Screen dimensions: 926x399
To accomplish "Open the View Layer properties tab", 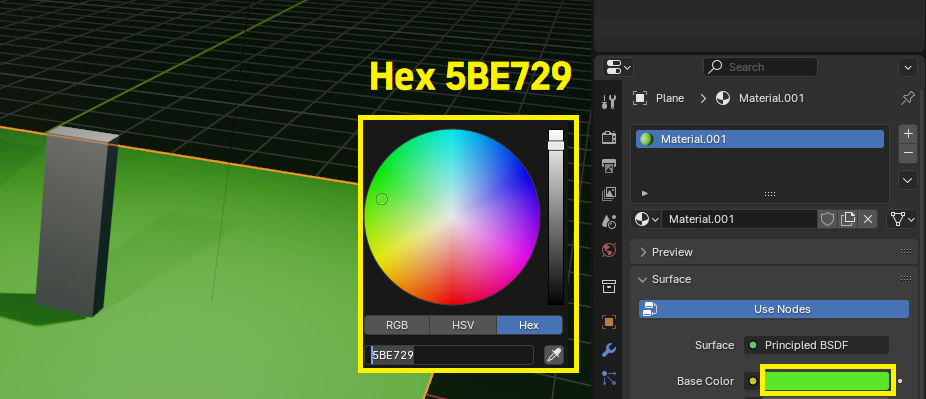I will [608, 194].
